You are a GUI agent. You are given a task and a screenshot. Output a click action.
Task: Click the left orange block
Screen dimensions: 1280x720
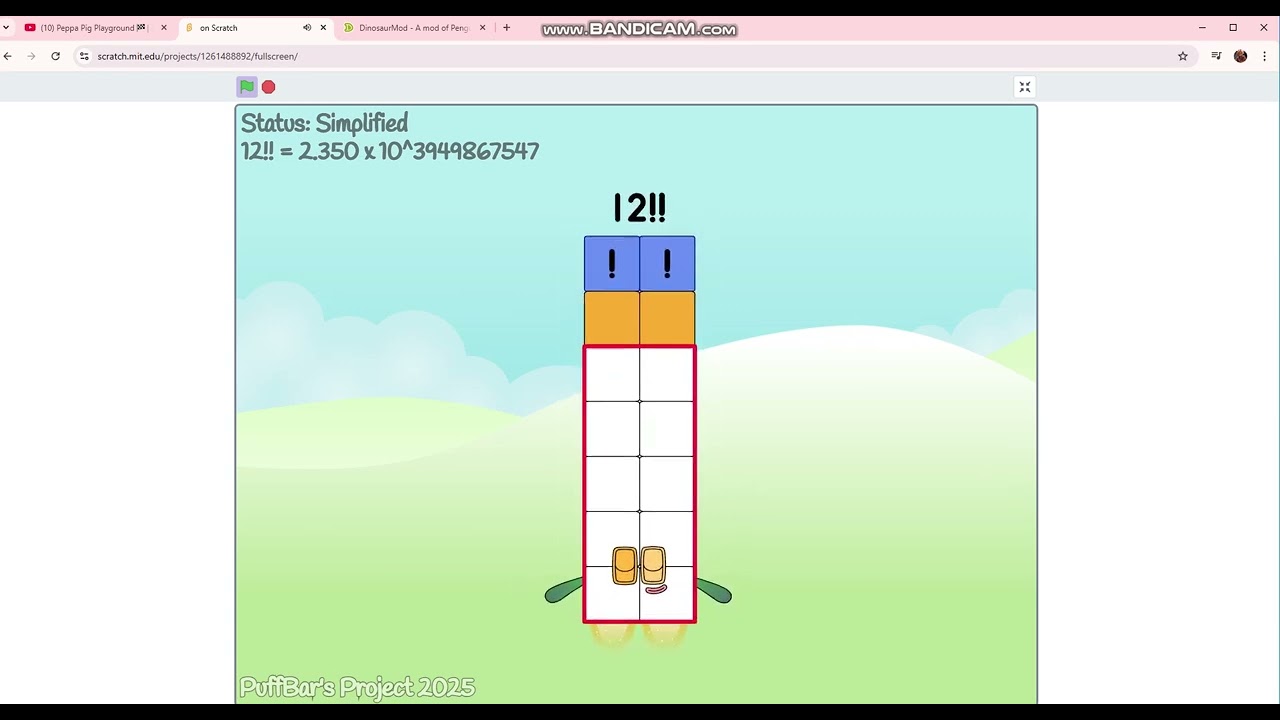click(x=612, y=318)
